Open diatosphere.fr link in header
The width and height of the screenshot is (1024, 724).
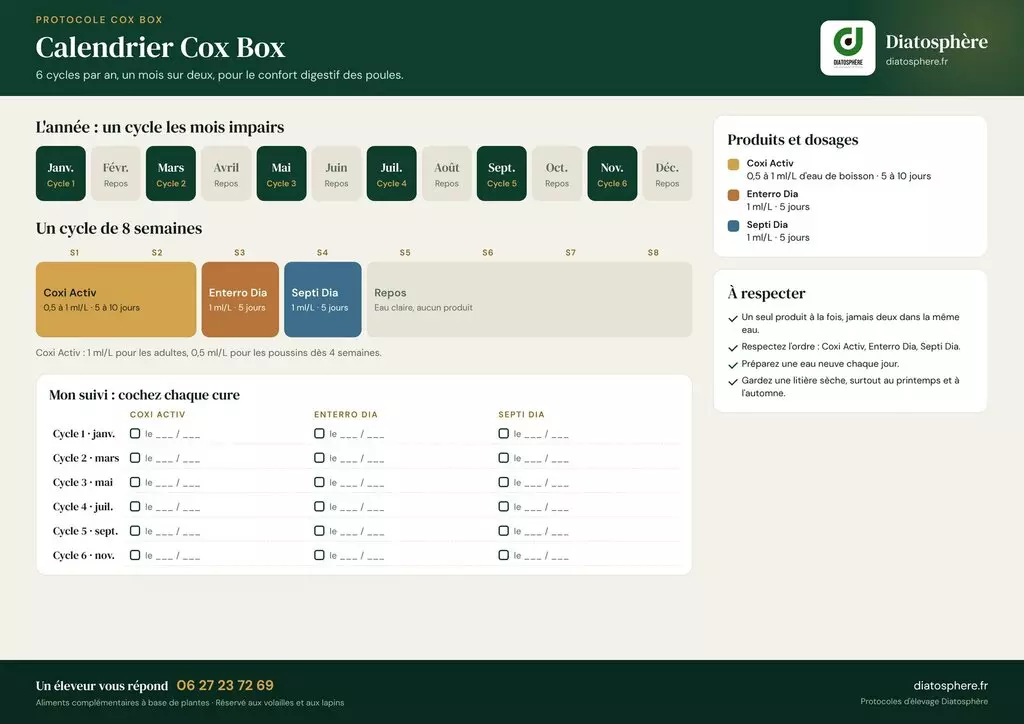917,61
